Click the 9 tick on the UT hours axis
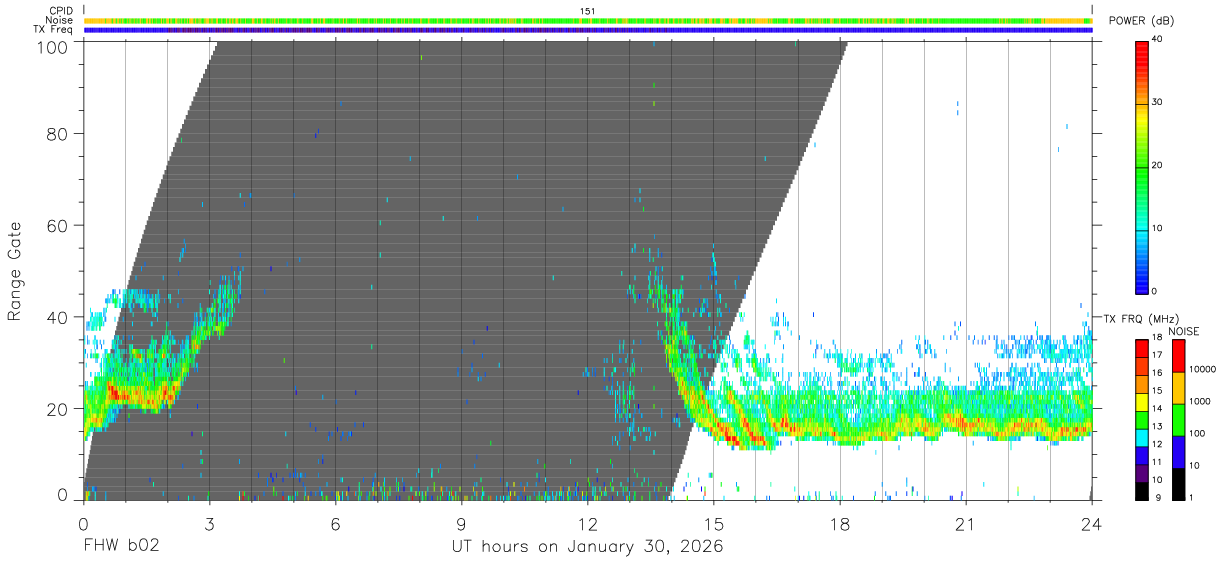This screenshot has width=1228, height=567. coord(461,524)
